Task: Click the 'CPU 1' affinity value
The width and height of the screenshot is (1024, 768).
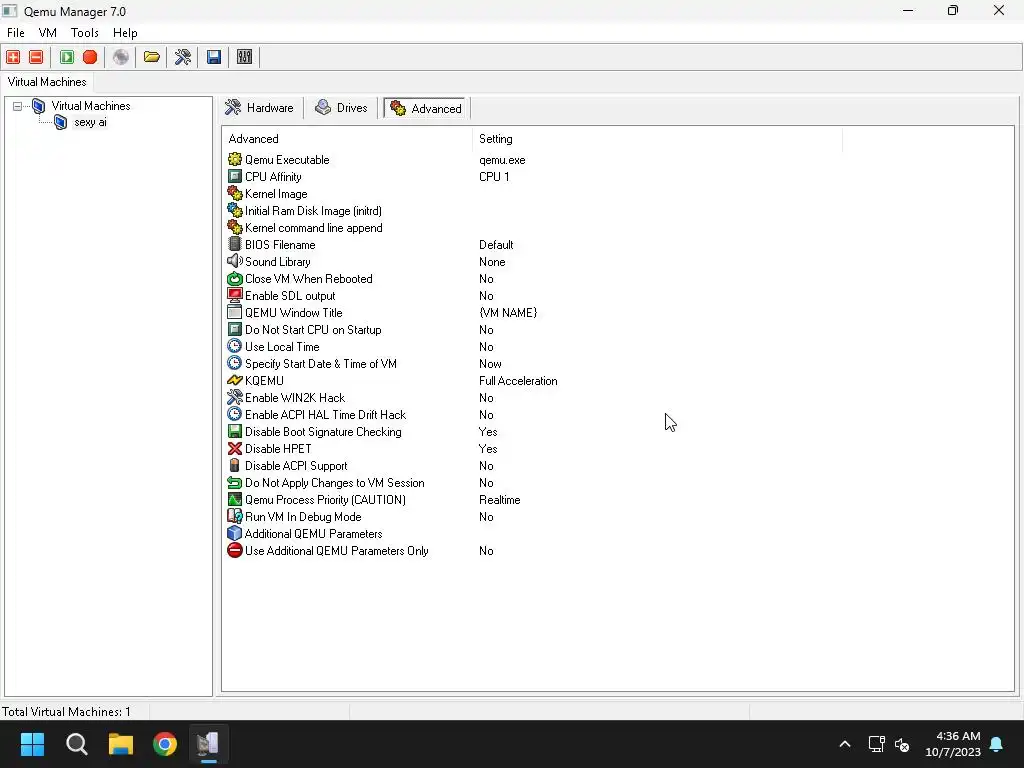Action: [x=494, y=177]
